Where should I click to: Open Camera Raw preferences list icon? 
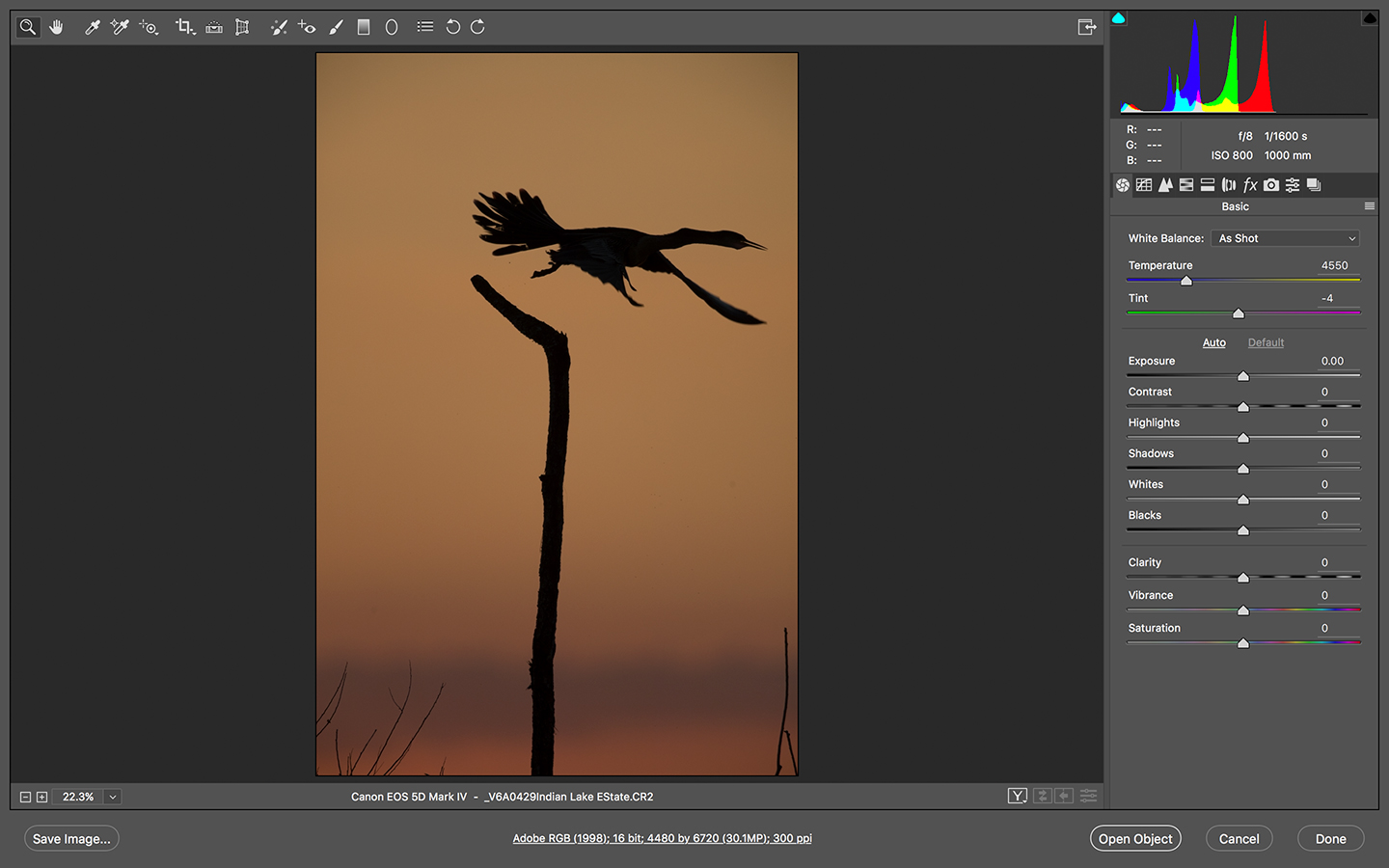click(x=425, y=27)
